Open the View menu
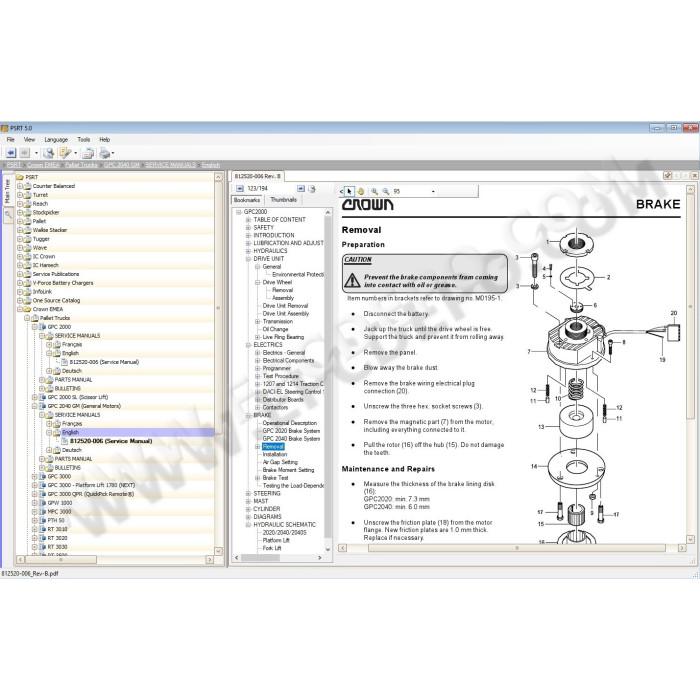The width and height of the screenshot is (700, 700). (29, 140)
